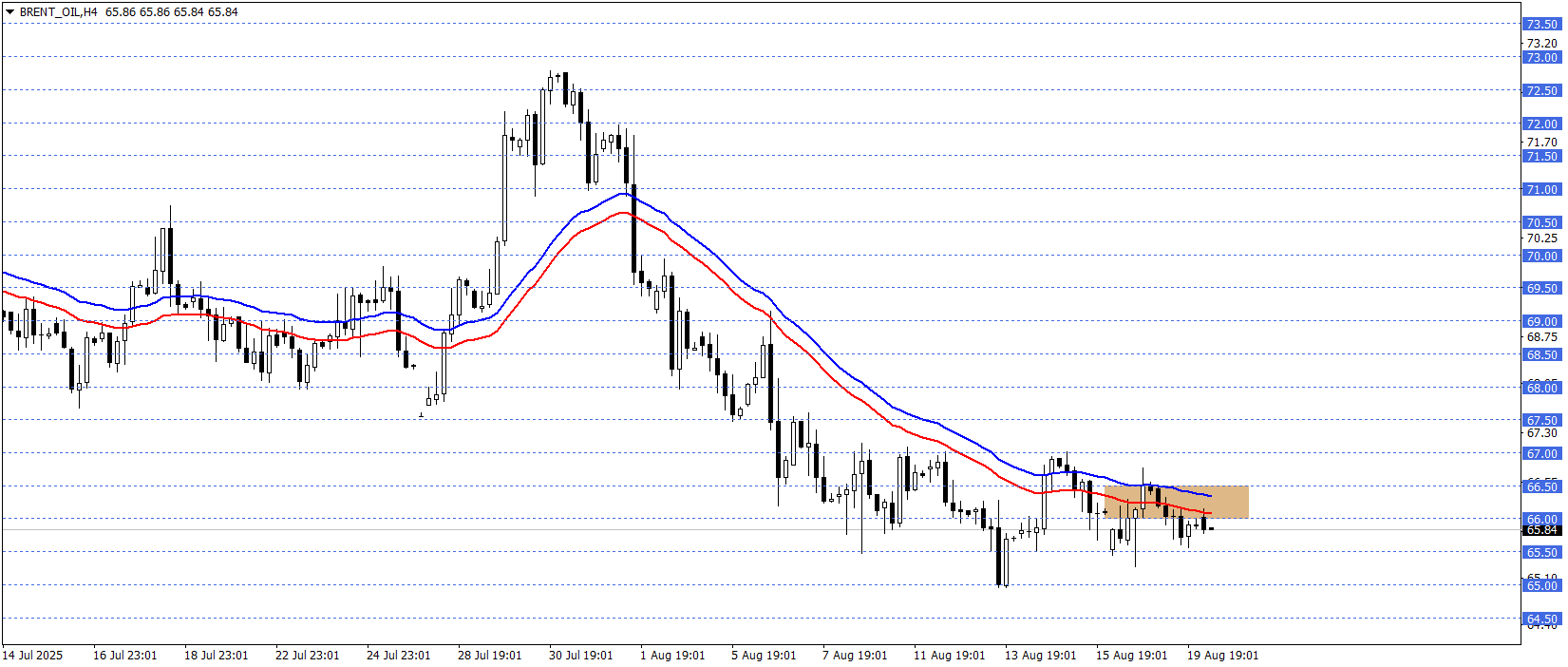Click the 68.50 price level label
This screenshot has height=667, width=1568.
click(x=1542, y=355)
